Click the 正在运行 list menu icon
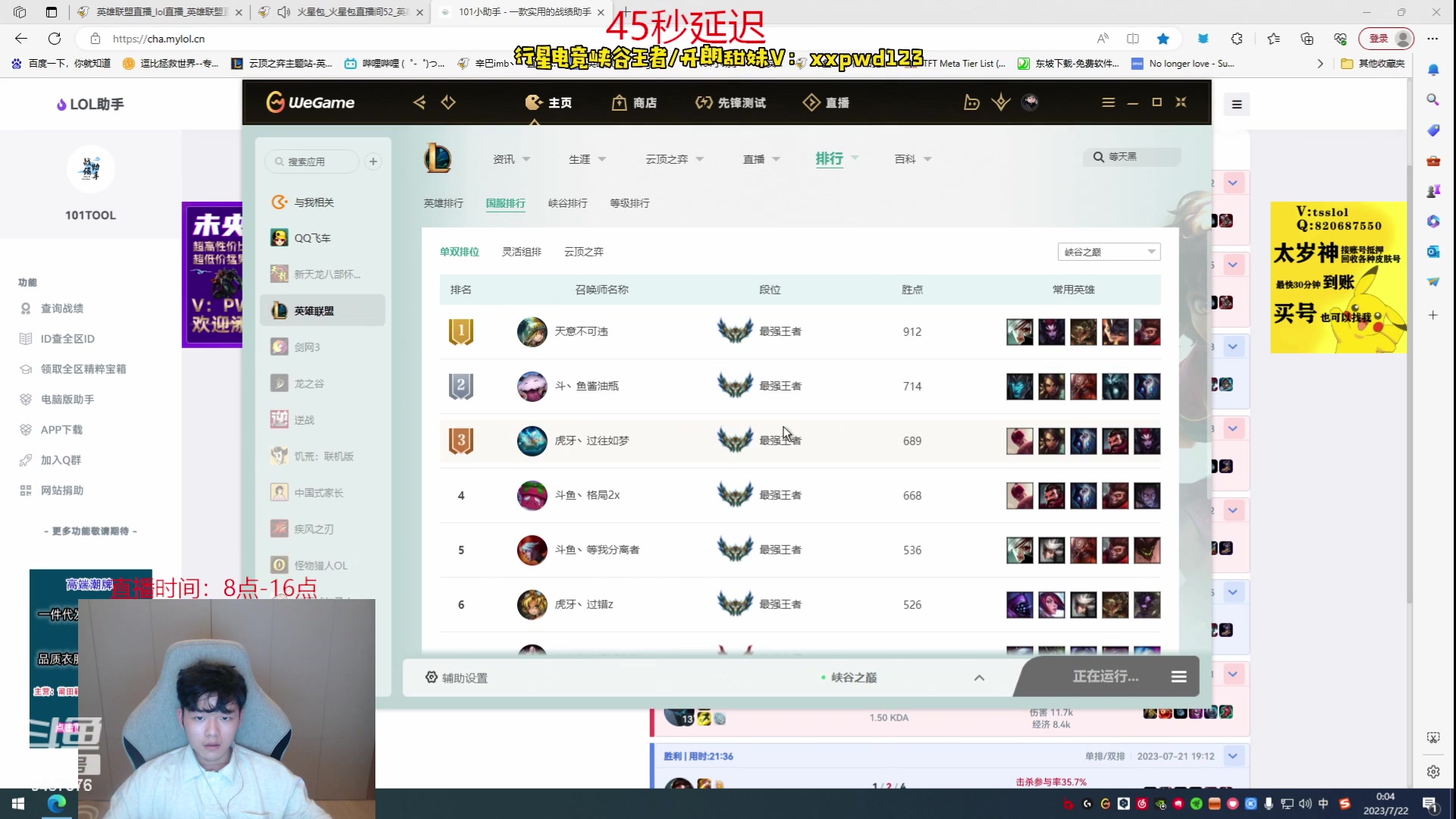The height and width of the screenshot is (819, 1456). coord(1178,676)
